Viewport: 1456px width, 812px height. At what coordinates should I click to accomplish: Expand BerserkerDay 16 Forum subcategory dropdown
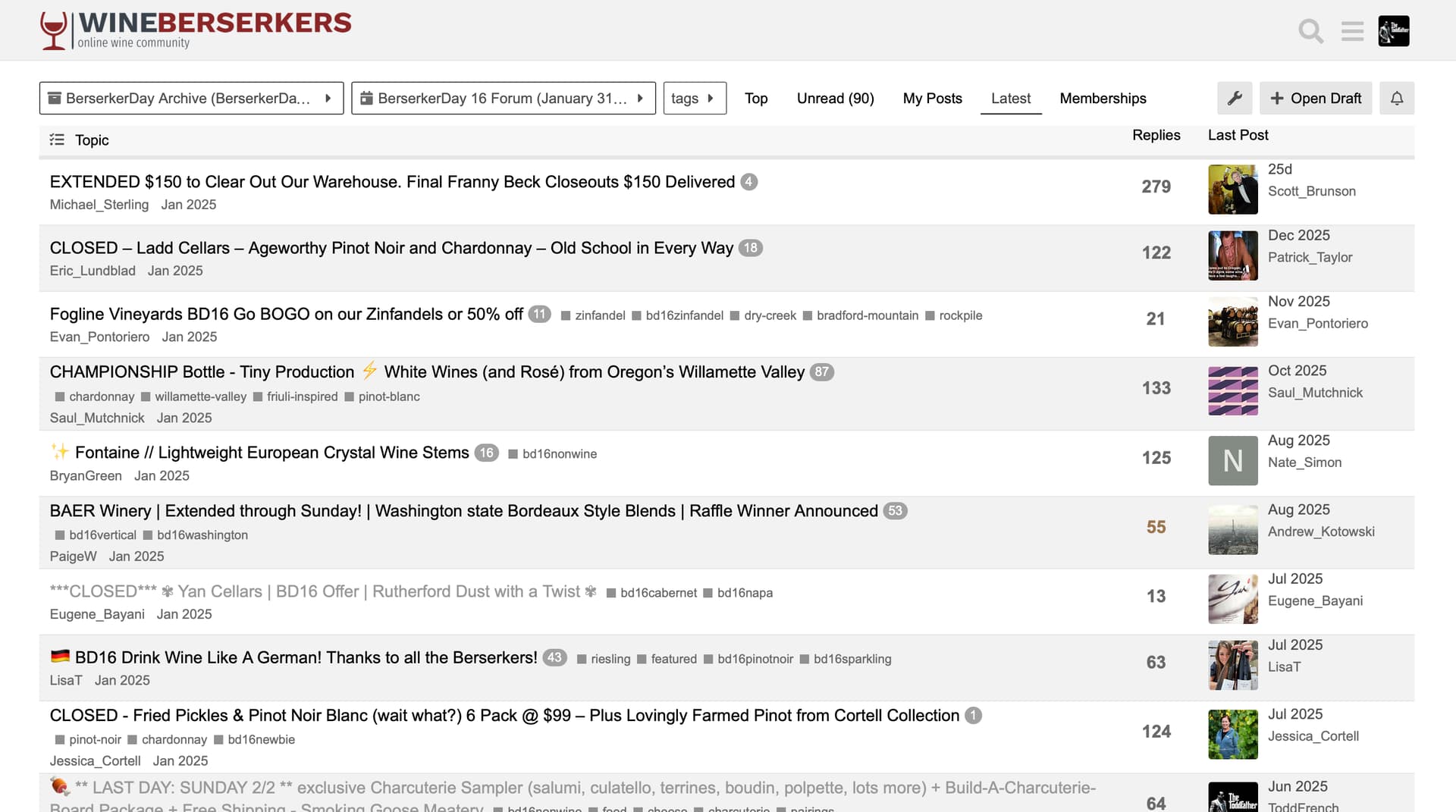(503, 99)
